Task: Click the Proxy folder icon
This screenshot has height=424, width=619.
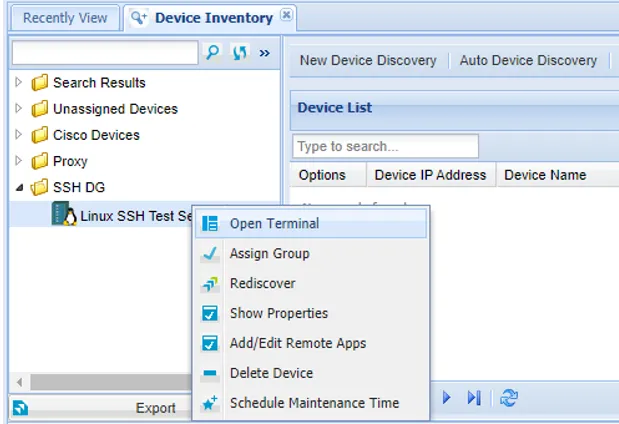Action: pyautogui.click(x=39, y=161)
